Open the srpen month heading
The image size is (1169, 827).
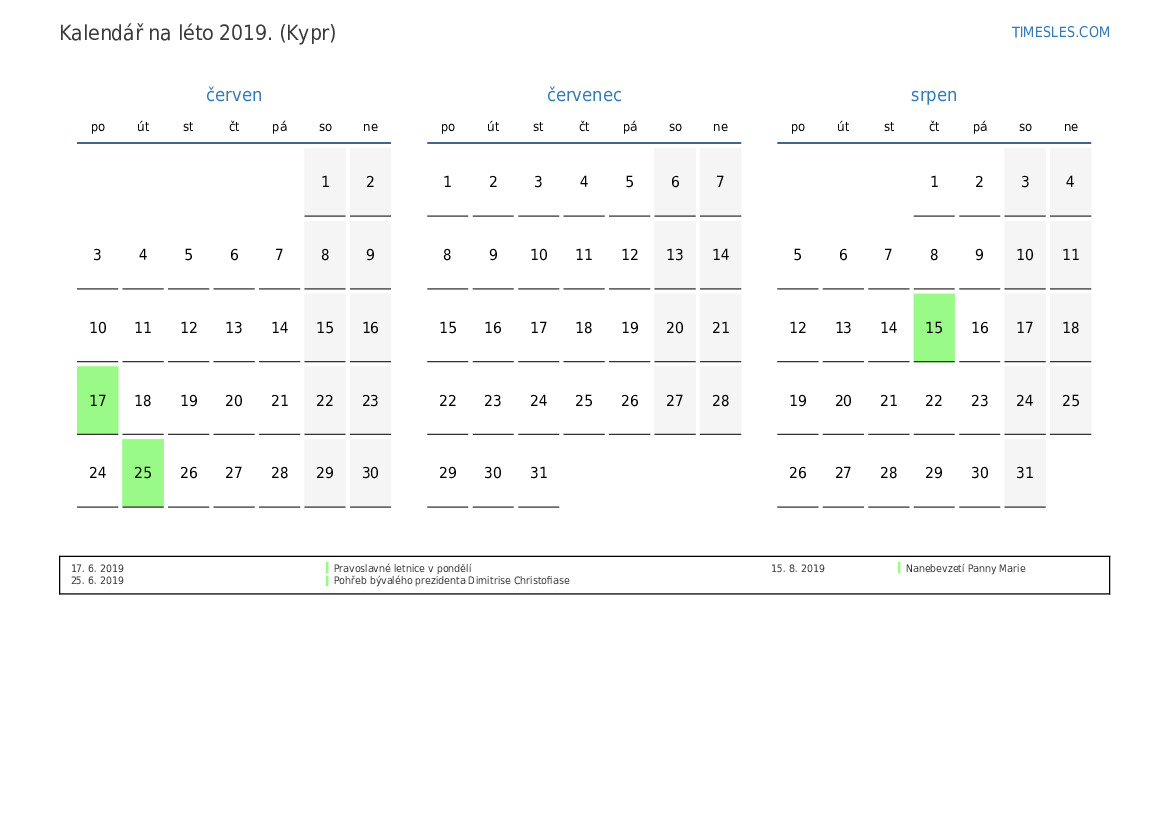tap(933, 95)
